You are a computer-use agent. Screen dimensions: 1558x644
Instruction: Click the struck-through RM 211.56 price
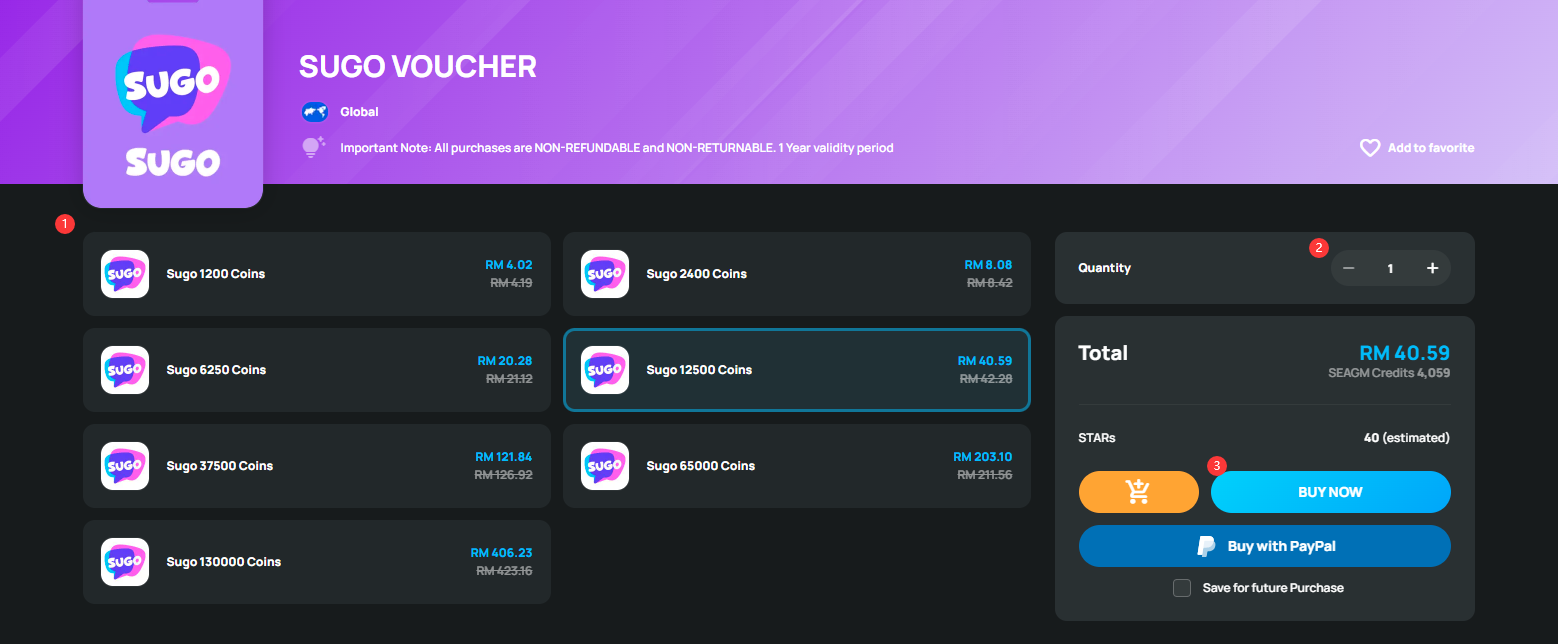[x=985, y=475]
